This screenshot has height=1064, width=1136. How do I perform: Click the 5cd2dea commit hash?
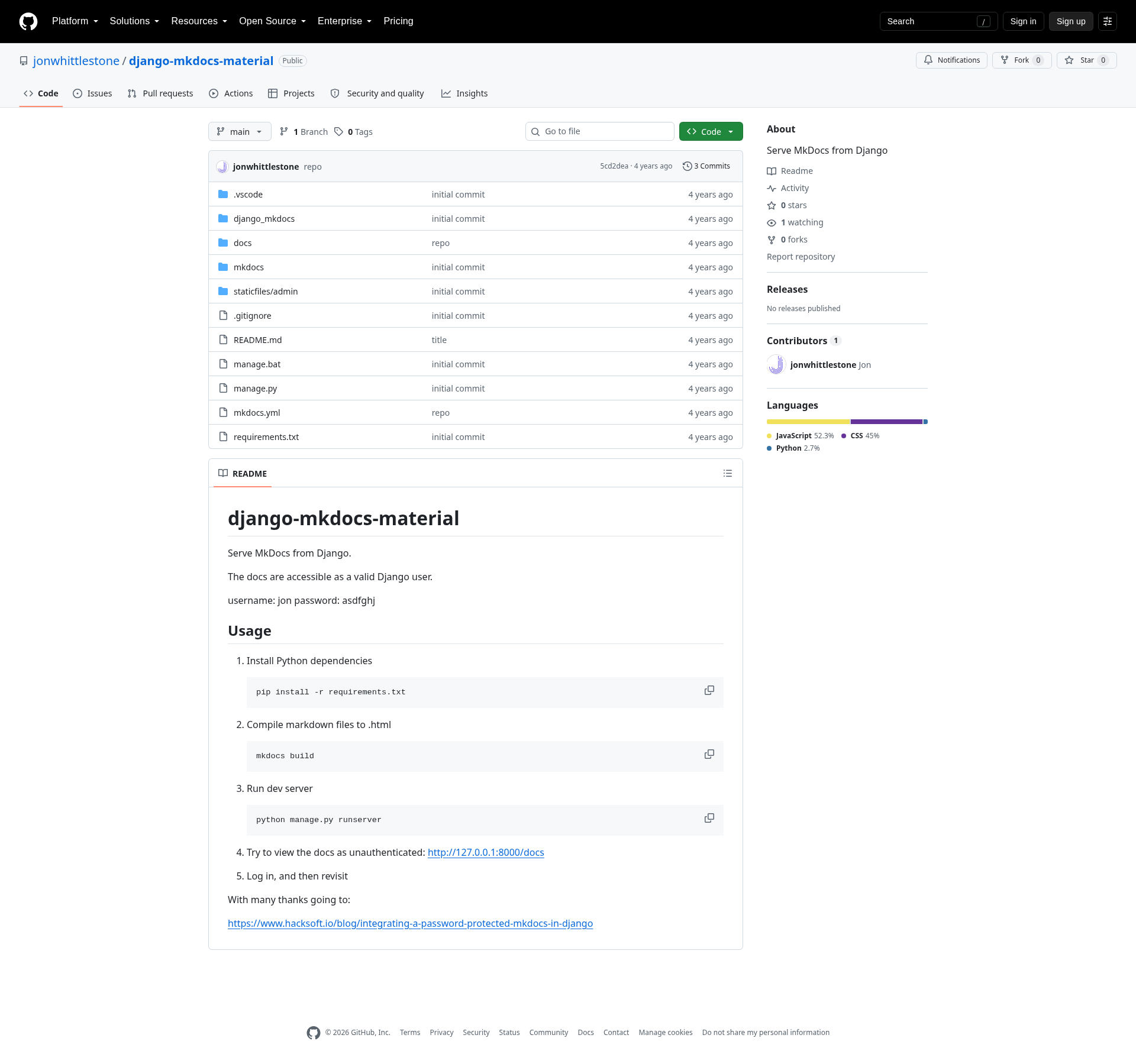(614, 166)
